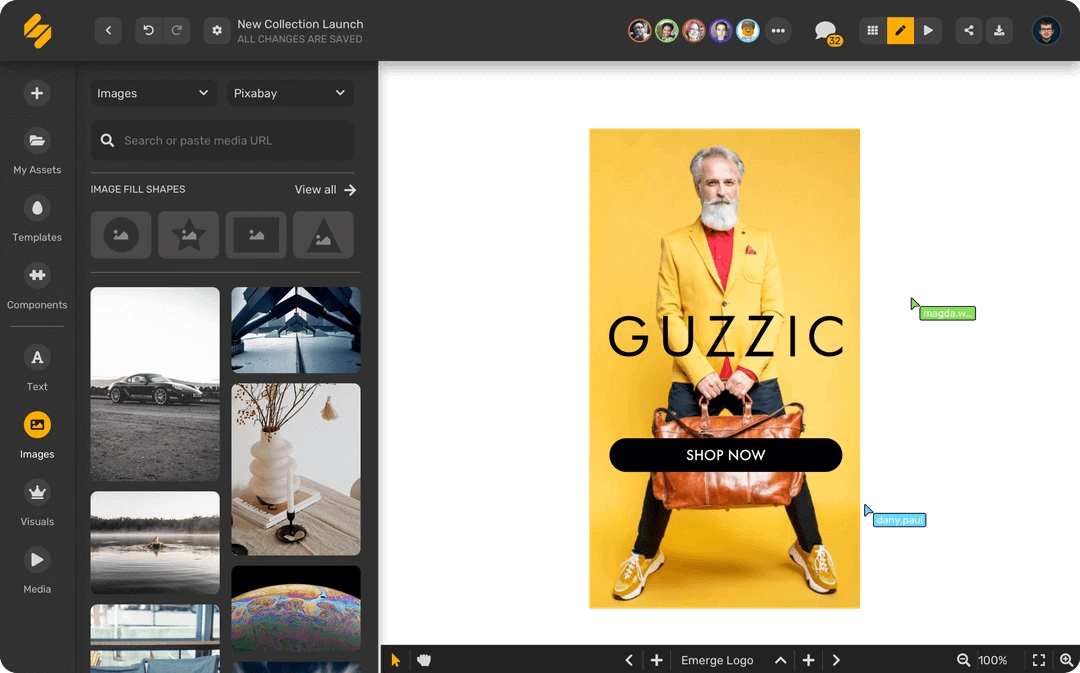The width and height of the screenshot is (1080, 673).
Task: Open the collaborators overflow menu
Action: coord(778,30)
